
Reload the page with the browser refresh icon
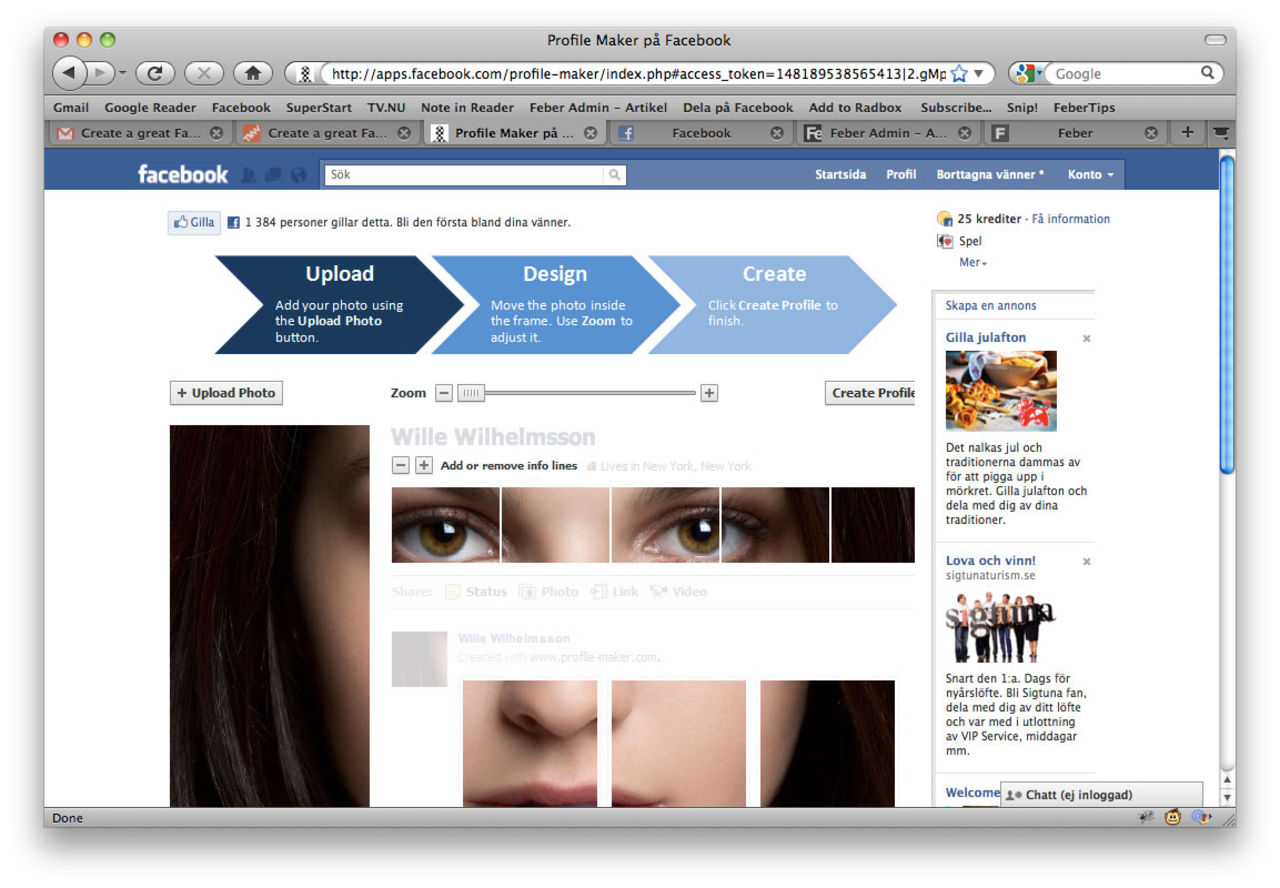[154, 73]
